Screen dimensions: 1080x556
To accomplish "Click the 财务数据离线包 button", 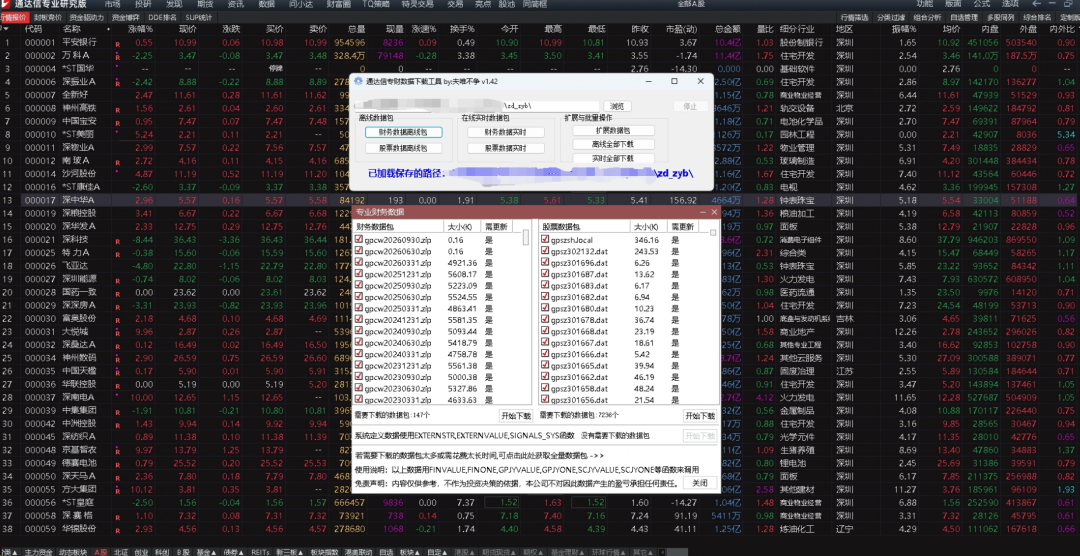I will pos(402,132).
